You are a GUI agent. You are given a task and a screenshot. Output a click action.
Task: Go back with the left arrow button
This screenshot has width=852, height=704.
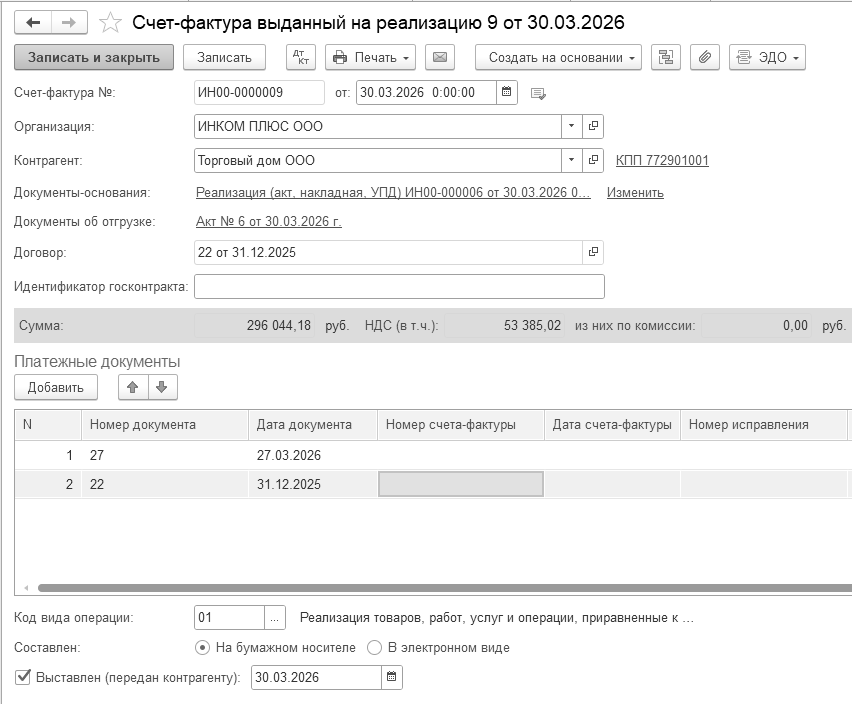[33, 22]
